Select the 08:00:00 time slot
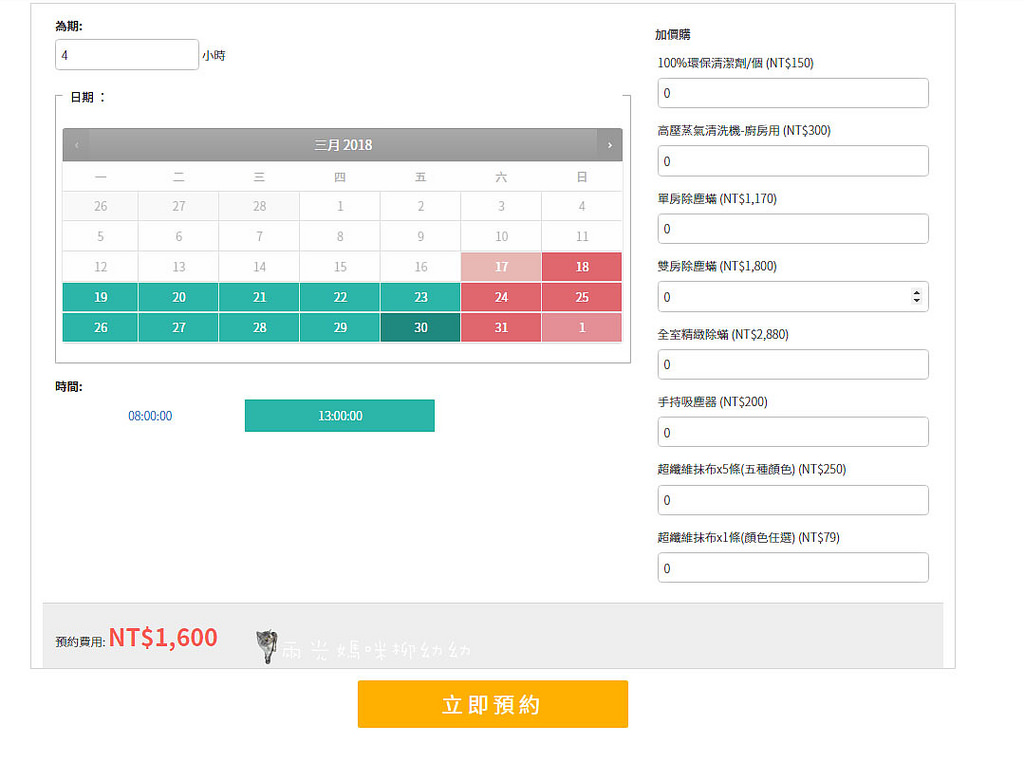 click(x=150, y=416)
